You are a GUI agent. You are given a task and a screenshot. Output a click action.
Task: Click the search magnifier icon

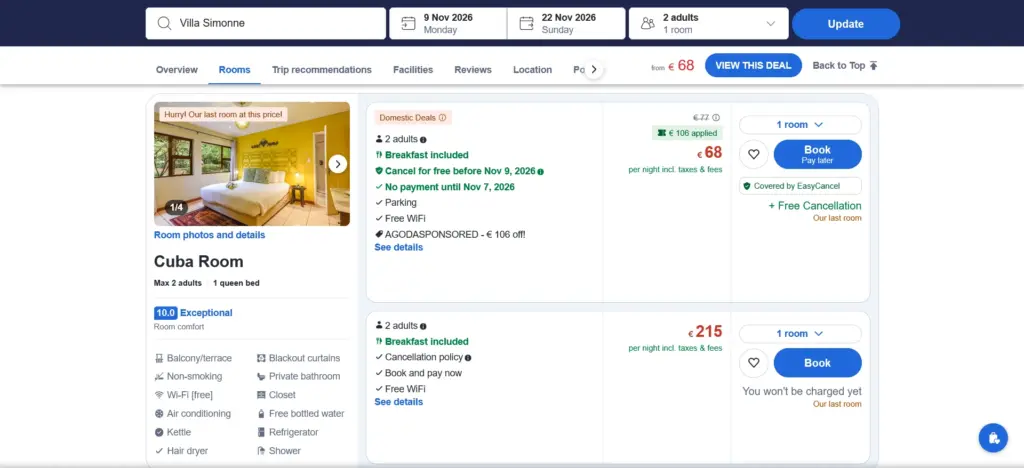[164, 23]
